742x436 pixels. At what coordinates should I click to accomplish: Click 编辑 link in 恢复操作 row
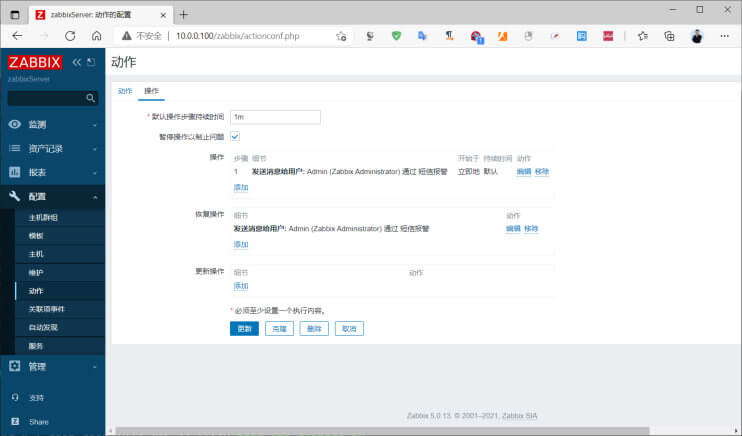(x=513, y=229)
